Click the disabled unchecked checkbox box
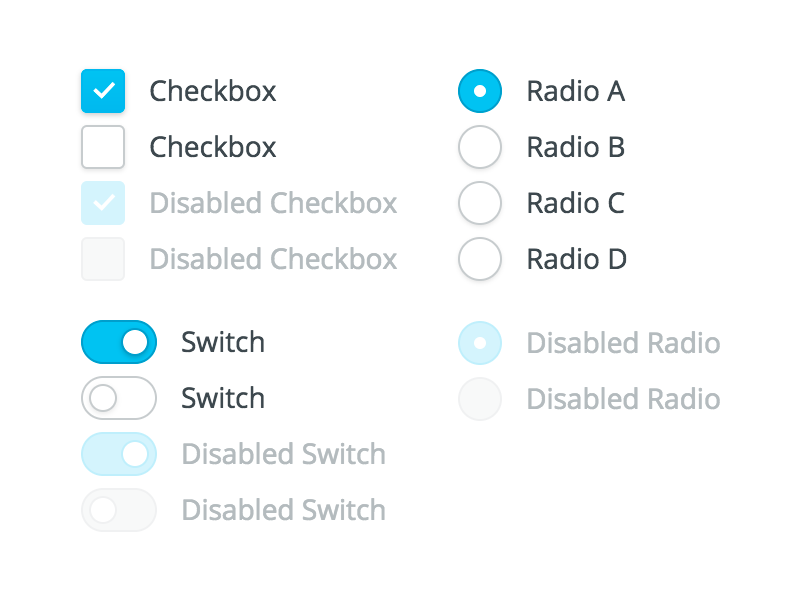 [x=103, y=259]
